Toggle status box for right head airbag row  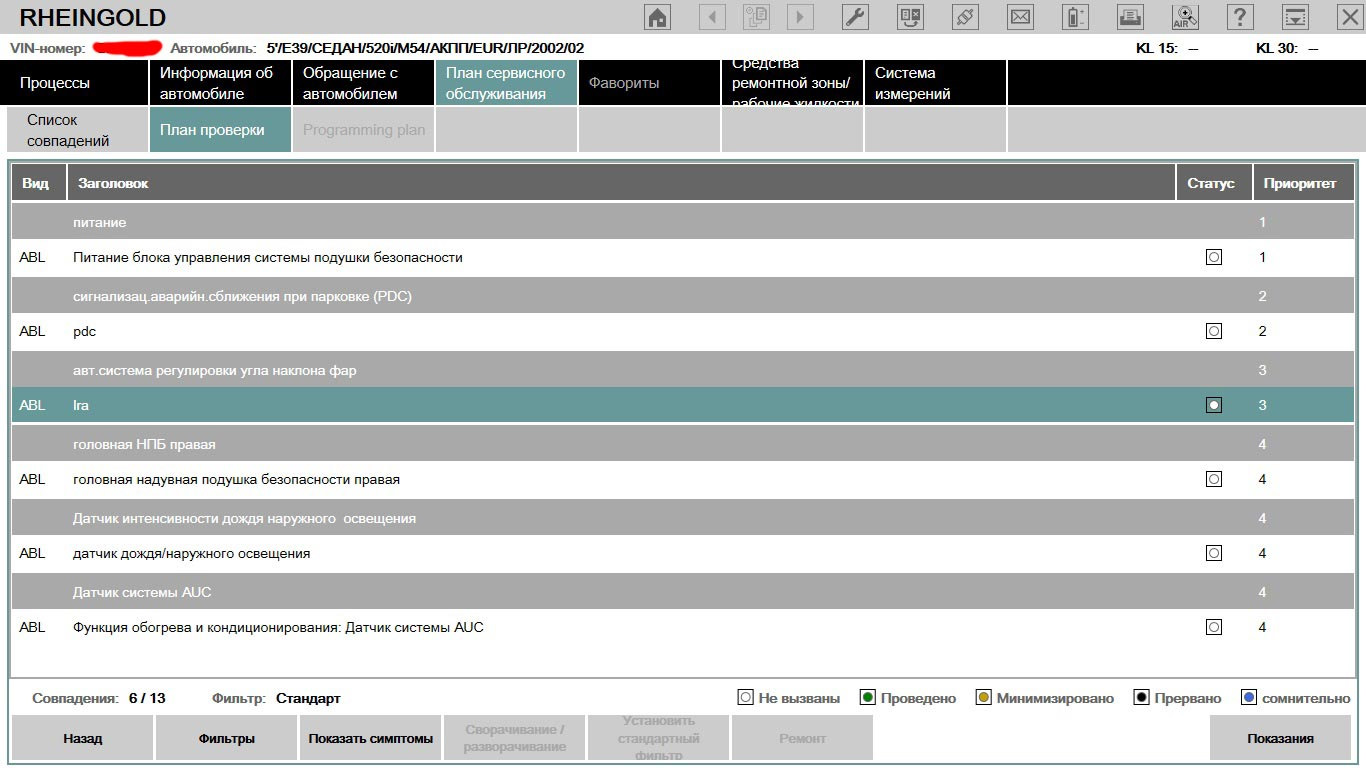(1214, 479)
